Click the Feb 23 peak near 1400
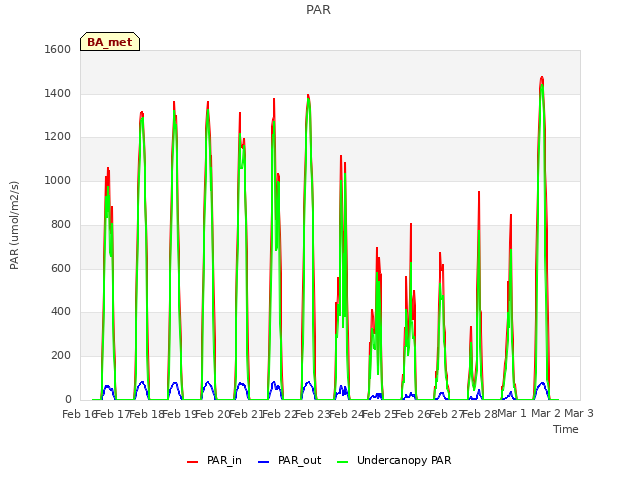 pyautogui.click(x=308, y=96)
